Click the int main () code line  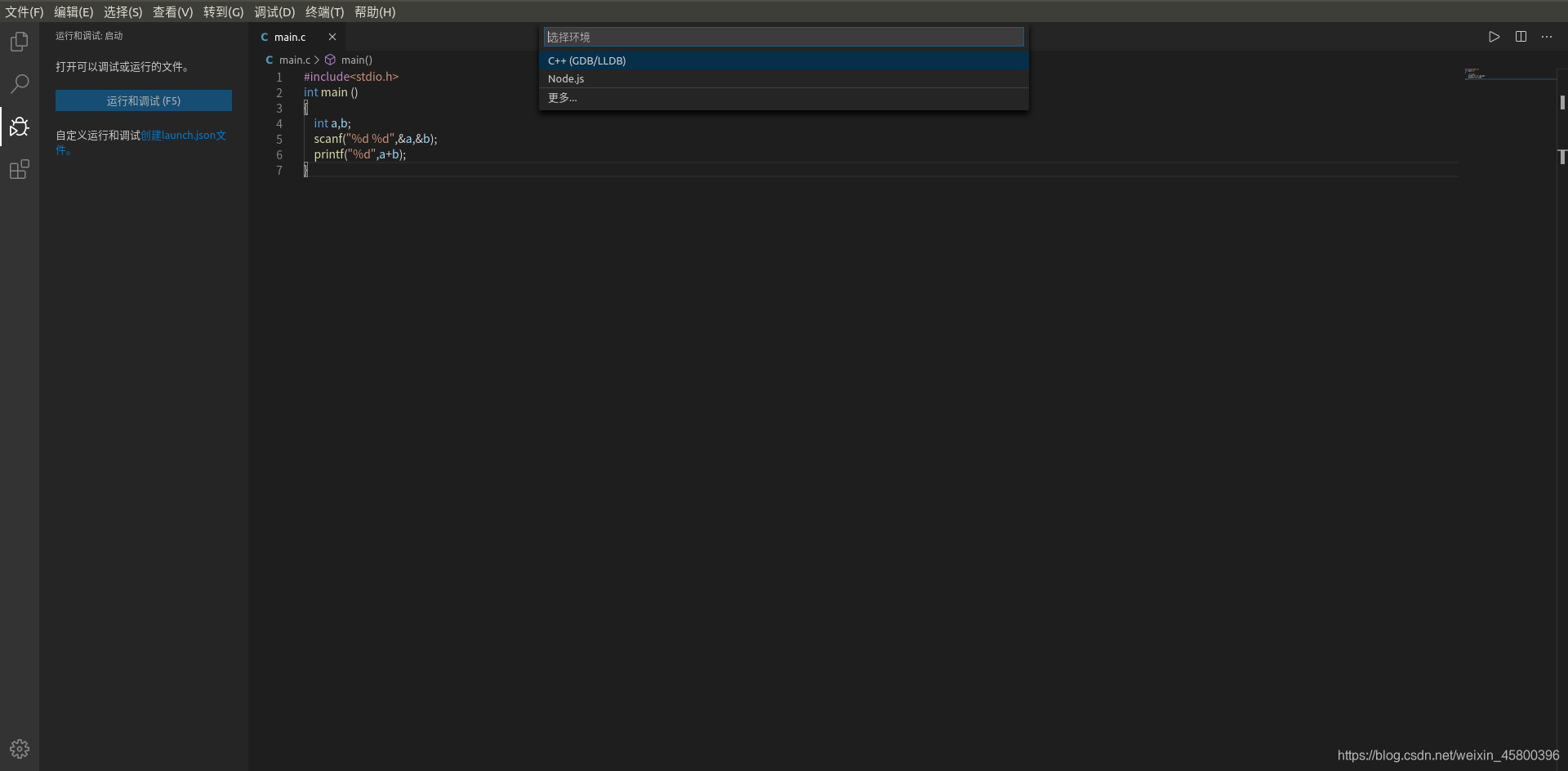tap(331, 92)
